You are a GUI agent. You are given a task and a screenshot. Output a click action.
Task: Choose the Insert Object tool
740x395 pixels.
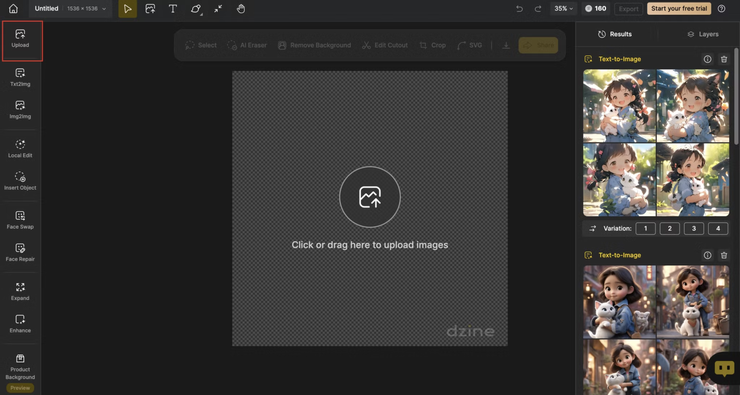20,181
